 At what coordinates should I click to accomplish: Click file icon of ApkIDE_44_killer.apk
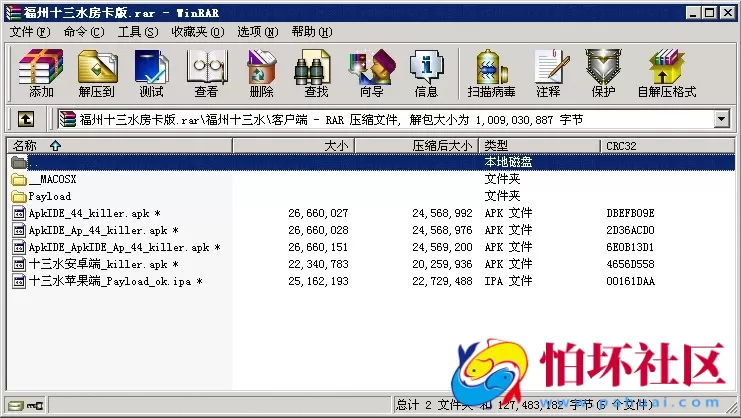19,213
